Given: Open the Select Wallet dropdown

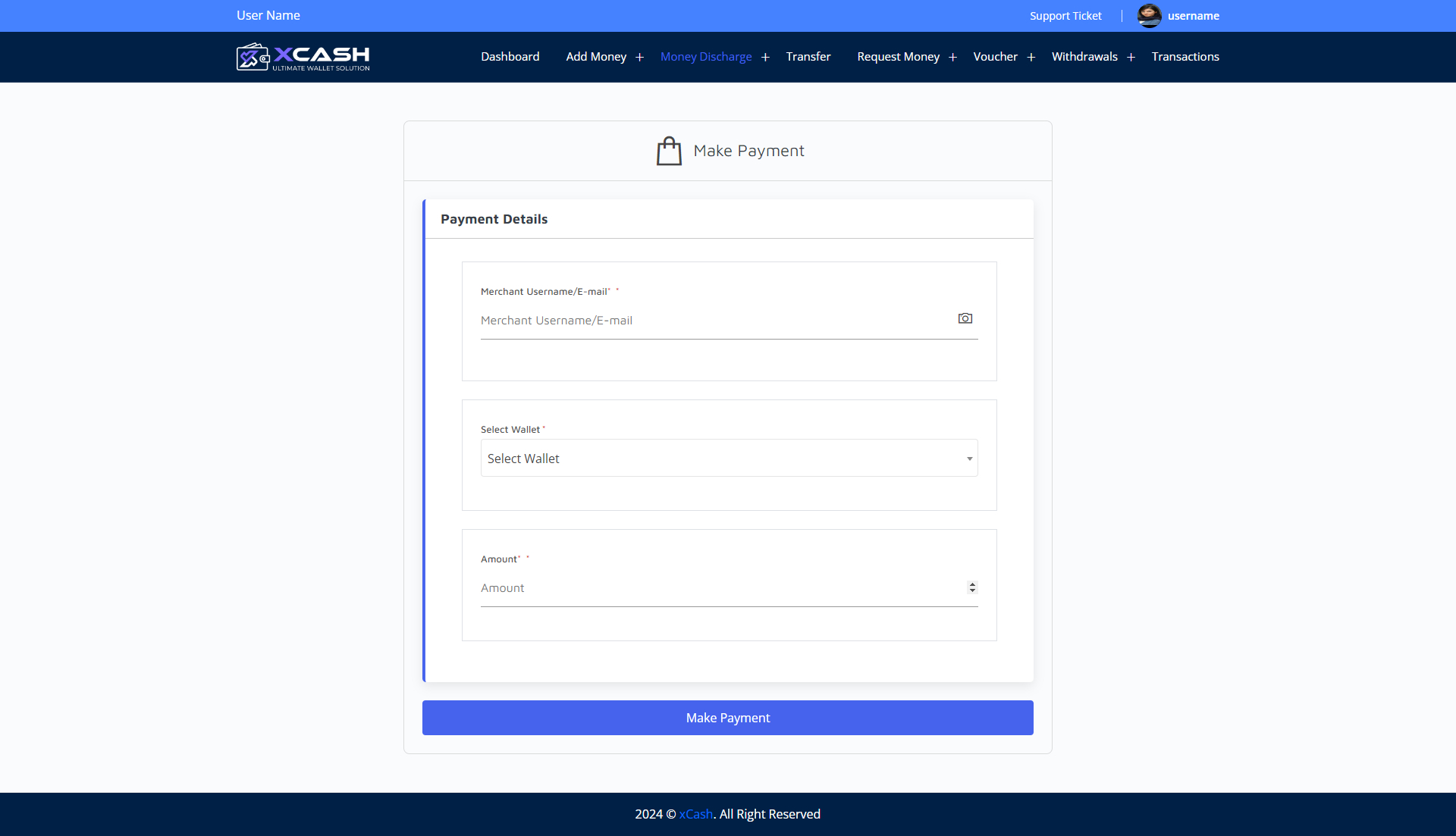Looking at the screenshot, I should (728, 458).
